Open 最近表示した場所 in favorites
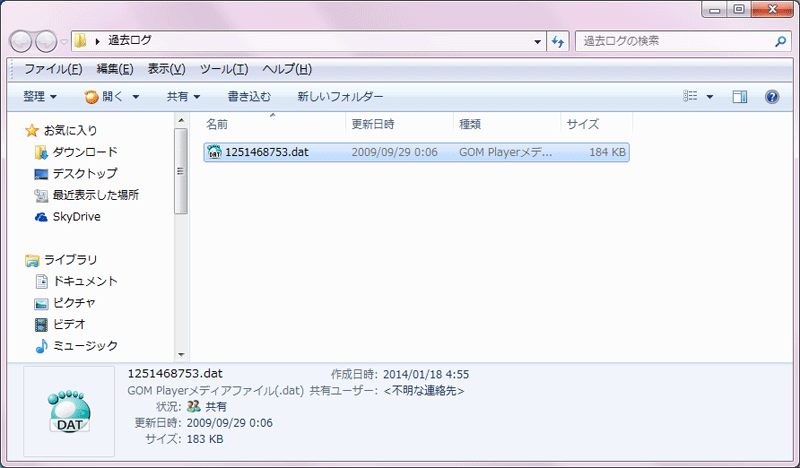Image resolution: width=800 pixels, height=468 pixels. (x=96, y=195)
